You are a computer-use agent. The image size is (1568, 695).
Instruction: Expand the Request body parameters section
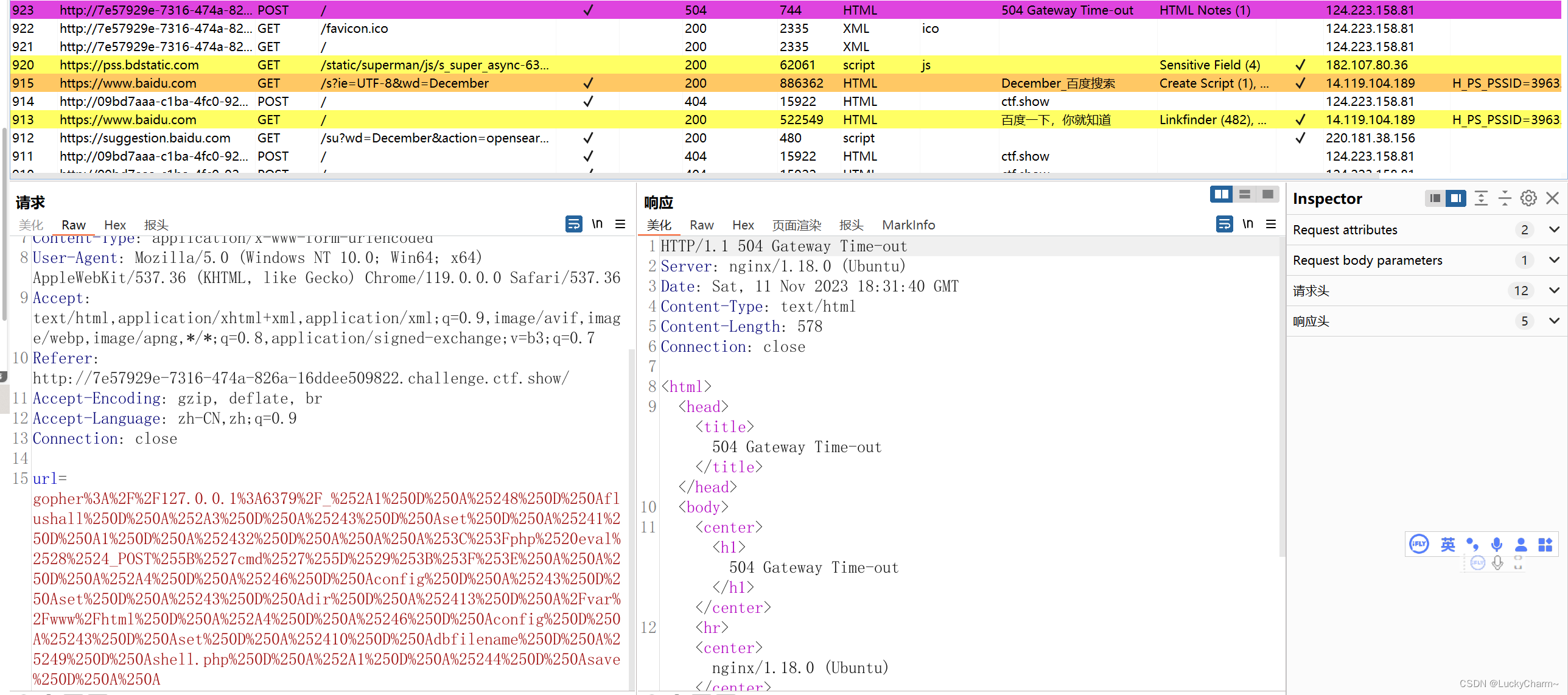(1427, 260)
